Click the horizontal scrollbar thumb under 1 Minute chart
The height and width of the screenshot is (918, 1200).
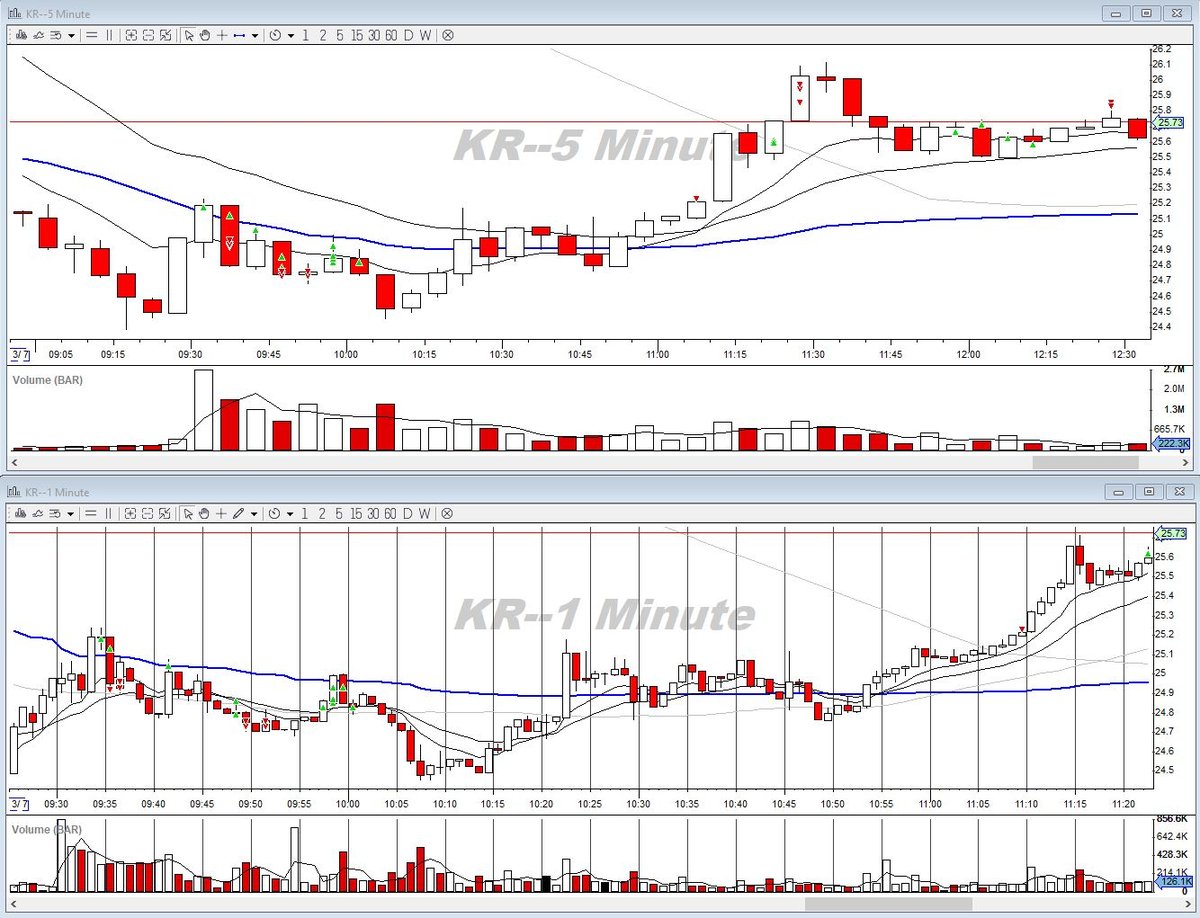point(888,904)
